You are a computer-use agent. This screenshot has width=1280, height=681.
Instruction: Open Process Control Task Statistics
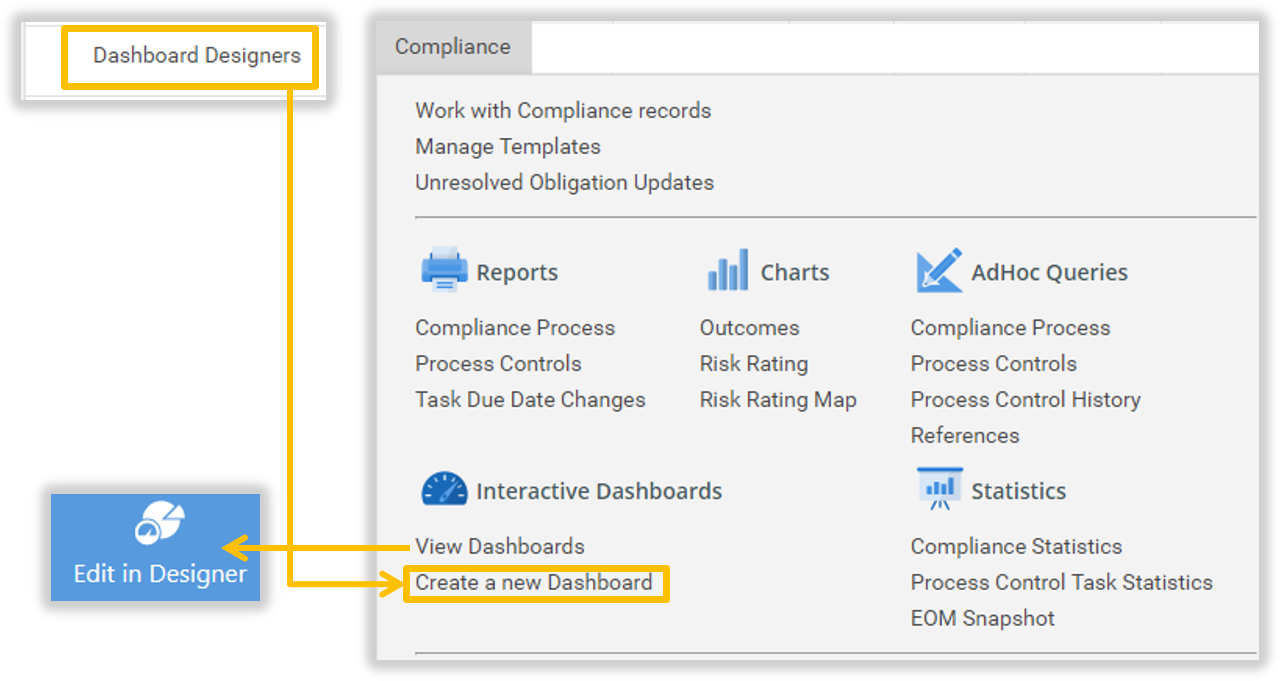1061,583
